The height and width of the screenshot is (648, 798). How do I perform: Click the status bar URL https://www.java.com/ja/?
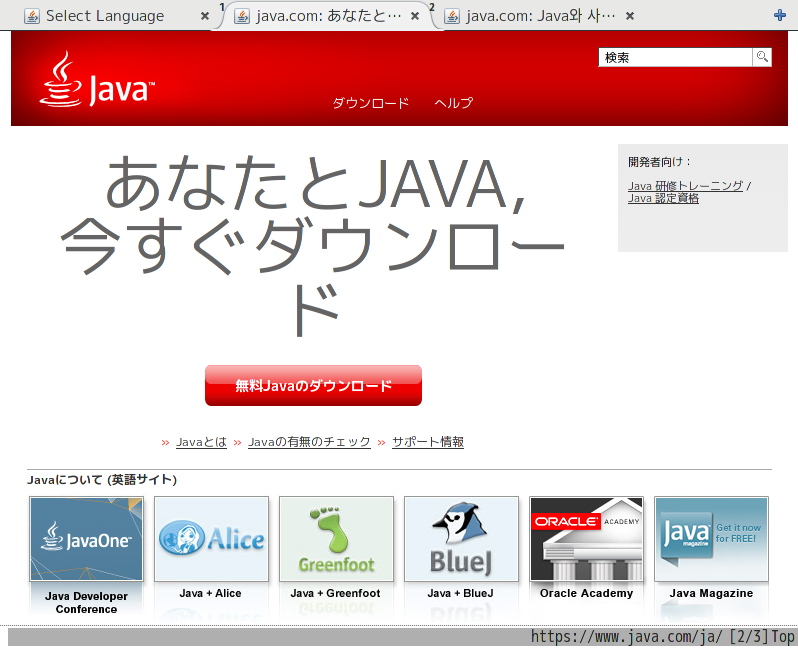pyautogui.click(x=626, y=637)
